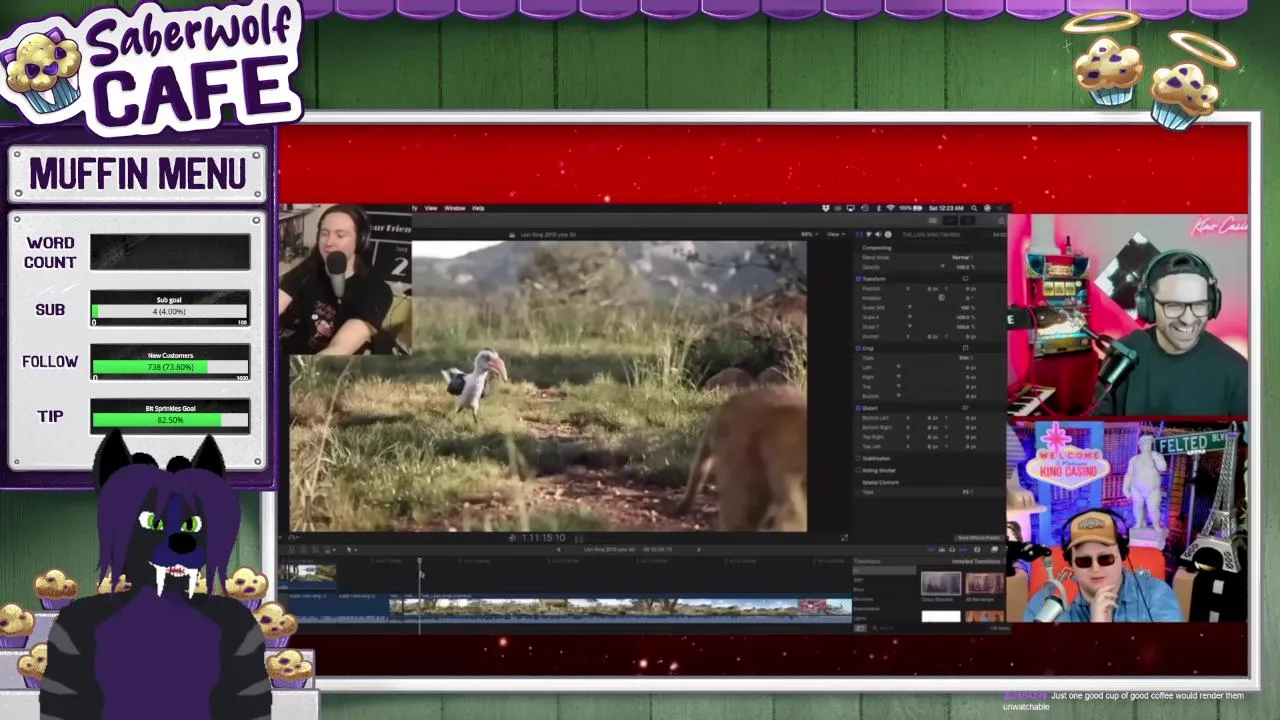The image size is (1280, 720).
Task: Enable the Stabilization checkbox
Action: pyautogui.click(x=858, y=458)
